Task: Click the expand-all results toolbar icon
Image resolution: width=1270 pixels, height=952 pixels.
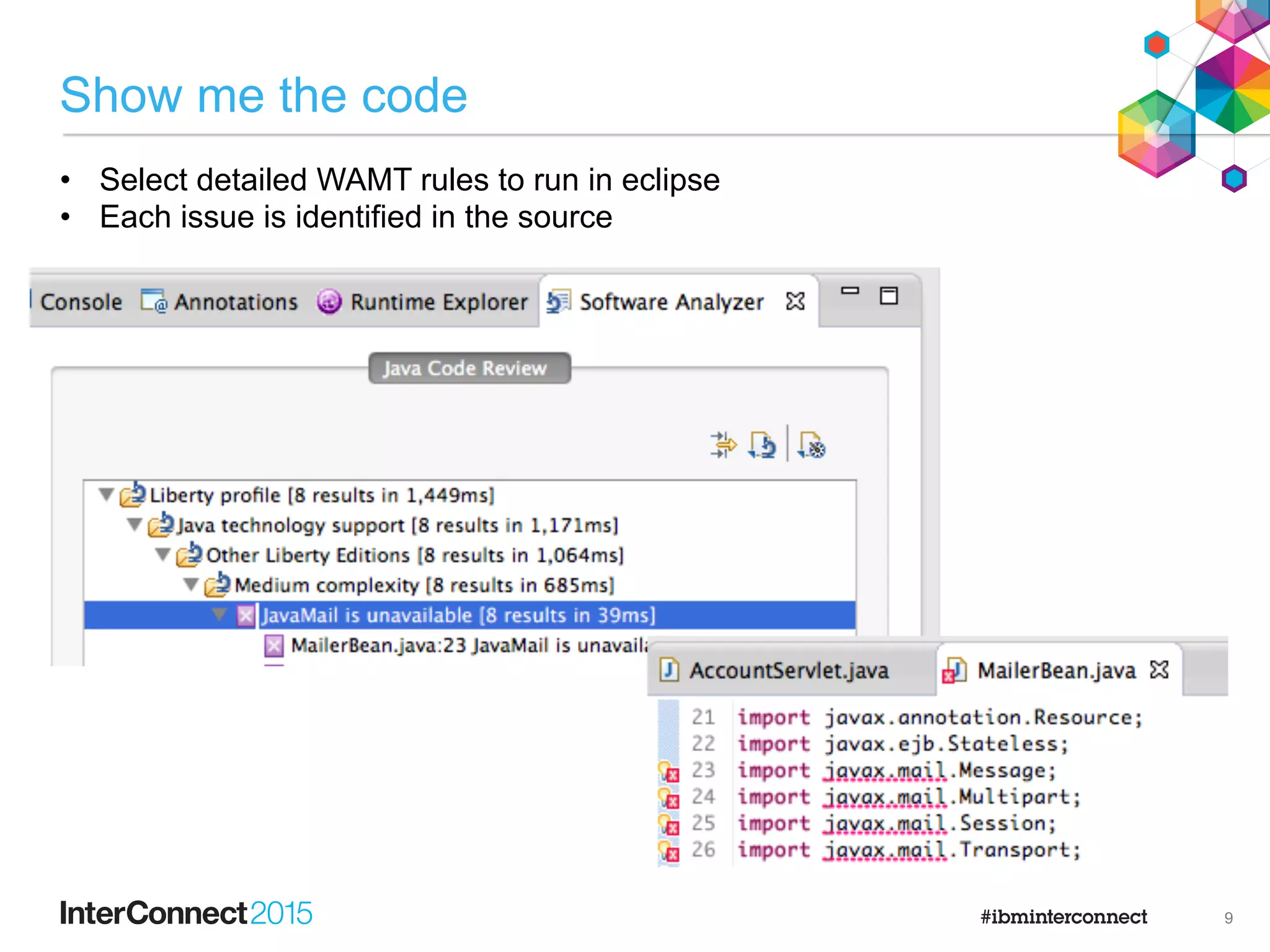Action: pos(723,444)
